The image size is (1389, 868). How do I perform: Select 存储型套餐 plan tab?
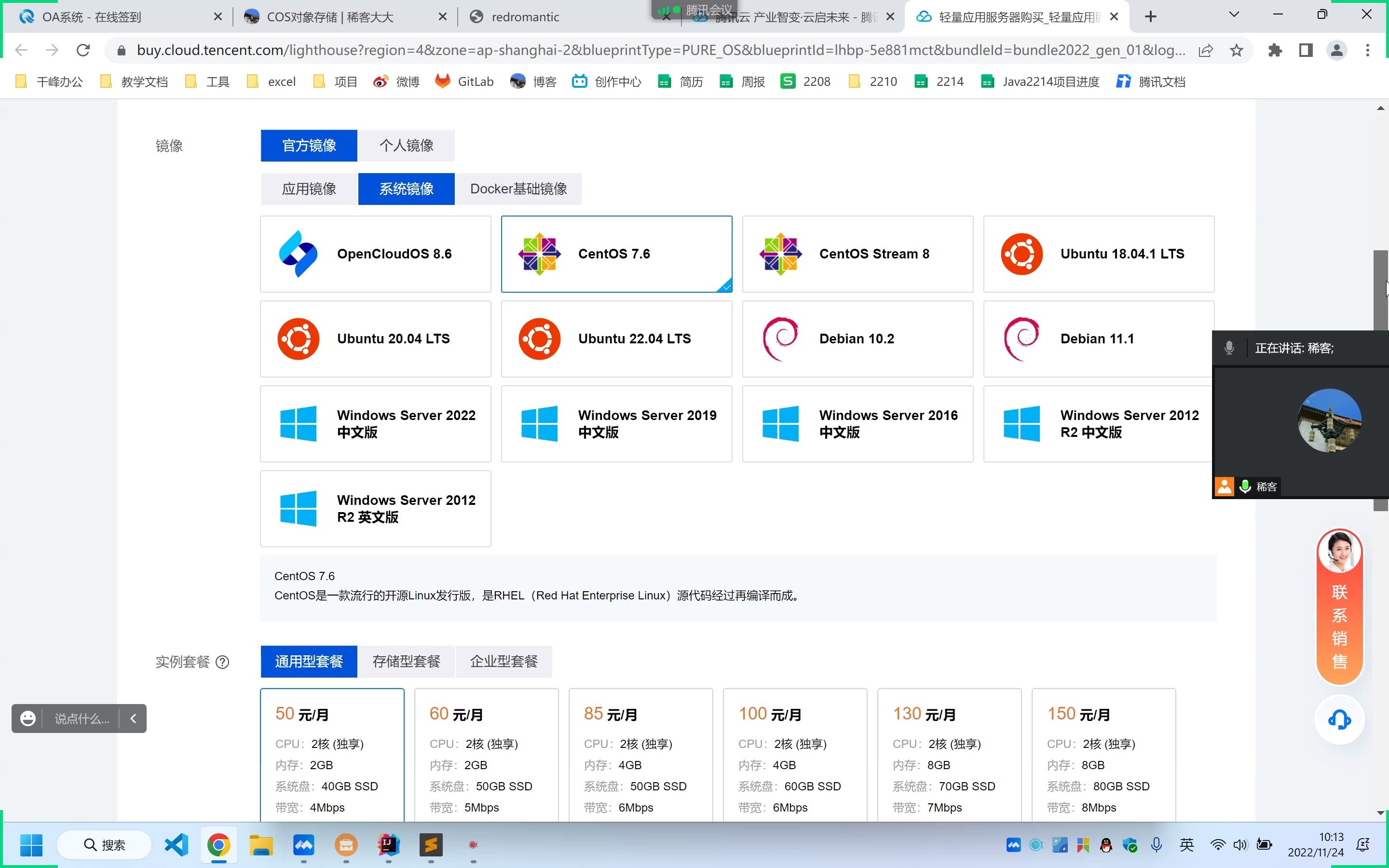tap(406, 661)
